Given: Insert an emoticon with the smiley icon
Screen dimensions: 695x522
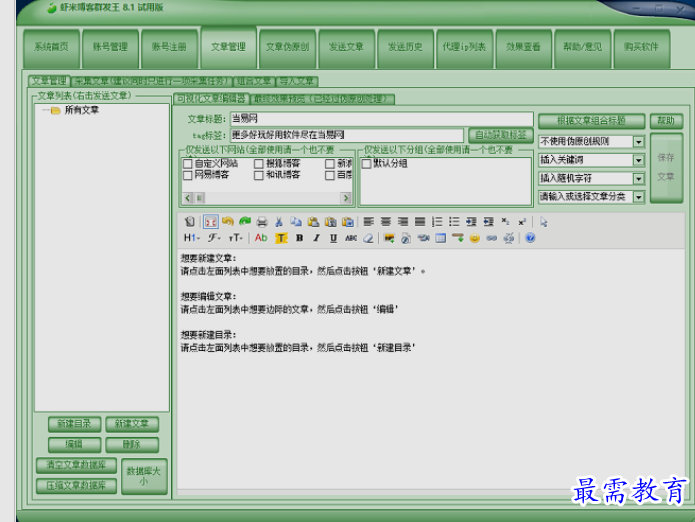Looking at the screenshot, I should tap(475, 238).
